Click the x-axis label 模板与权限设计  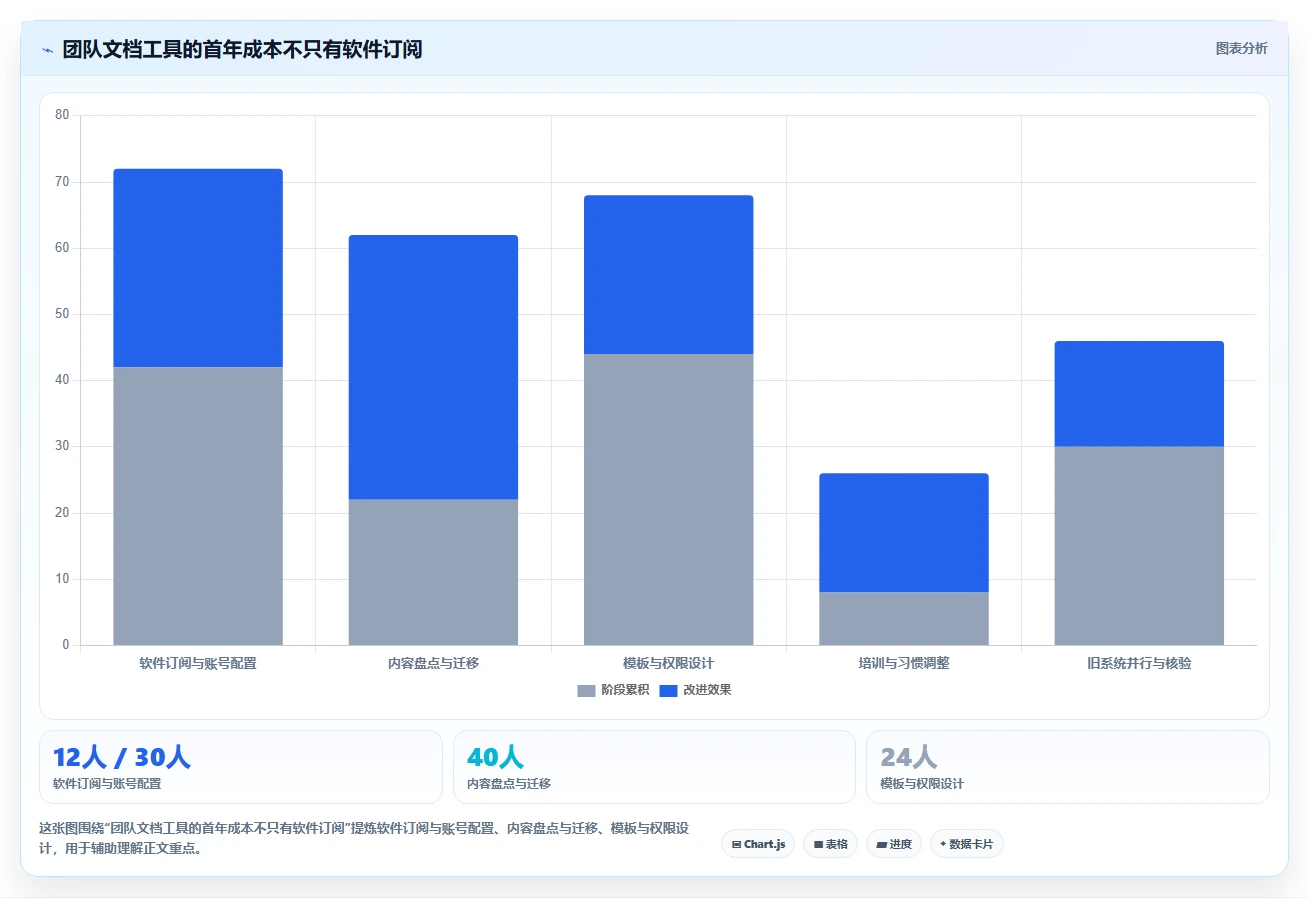(668, 663)
